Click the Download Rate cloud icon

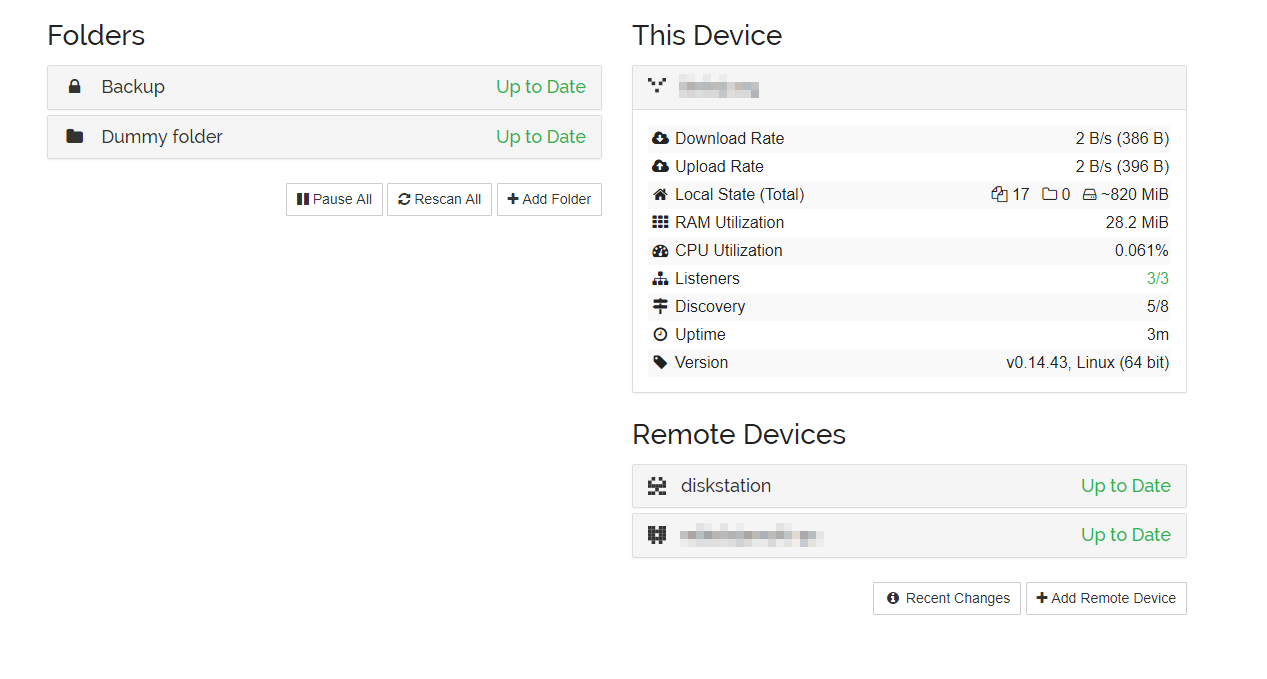click(660, 138)
